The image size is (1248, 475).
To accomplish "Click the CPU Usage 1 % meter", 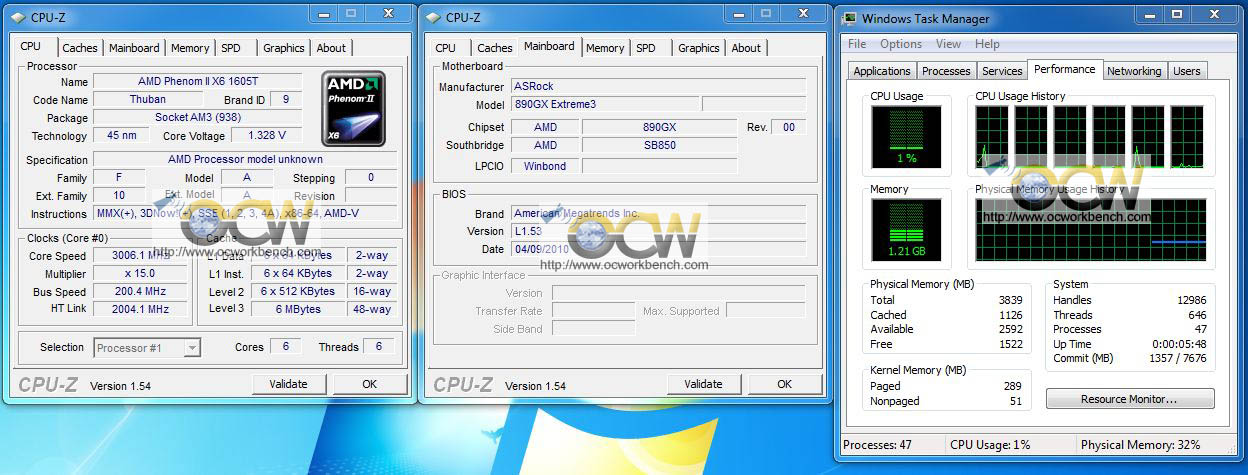I will tap(906, 137).
